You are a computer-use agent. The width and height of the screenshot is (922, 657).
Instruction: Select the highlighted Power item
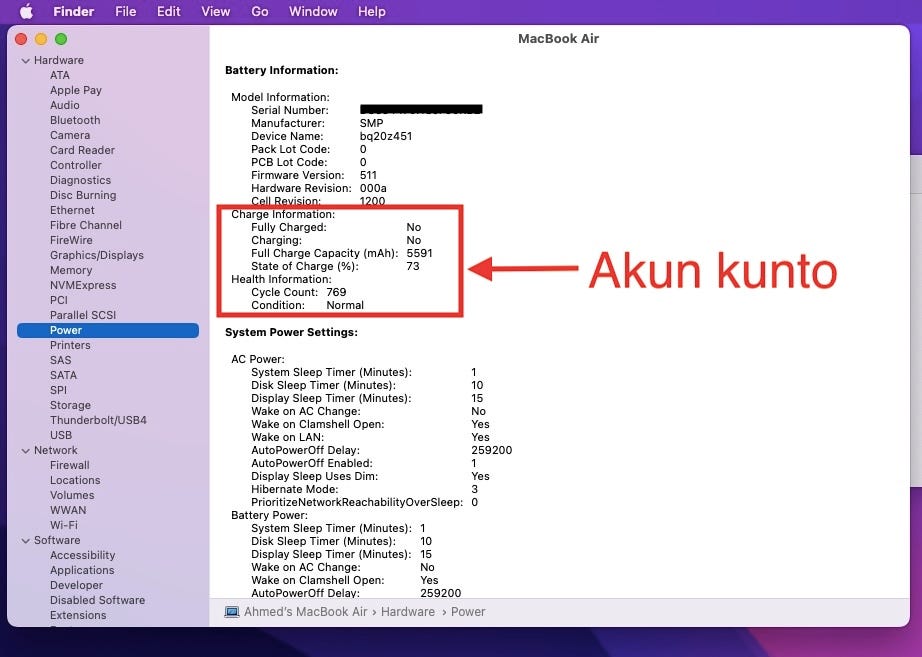point(108,331)
